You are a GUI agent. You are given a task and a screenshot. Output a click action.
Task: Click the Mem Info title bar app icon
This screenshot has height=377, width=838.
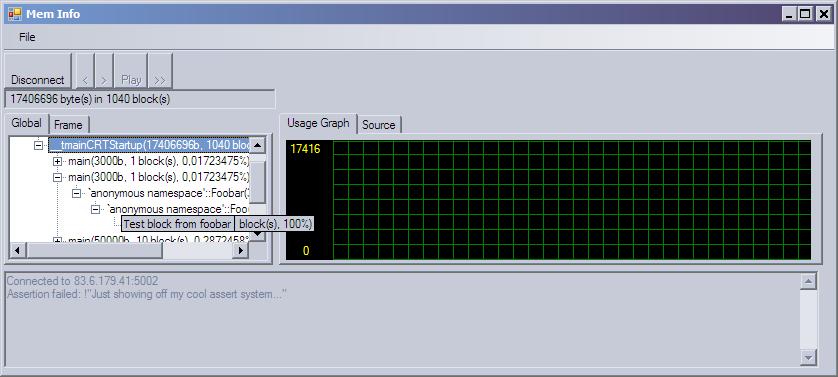tap(14, 14)
